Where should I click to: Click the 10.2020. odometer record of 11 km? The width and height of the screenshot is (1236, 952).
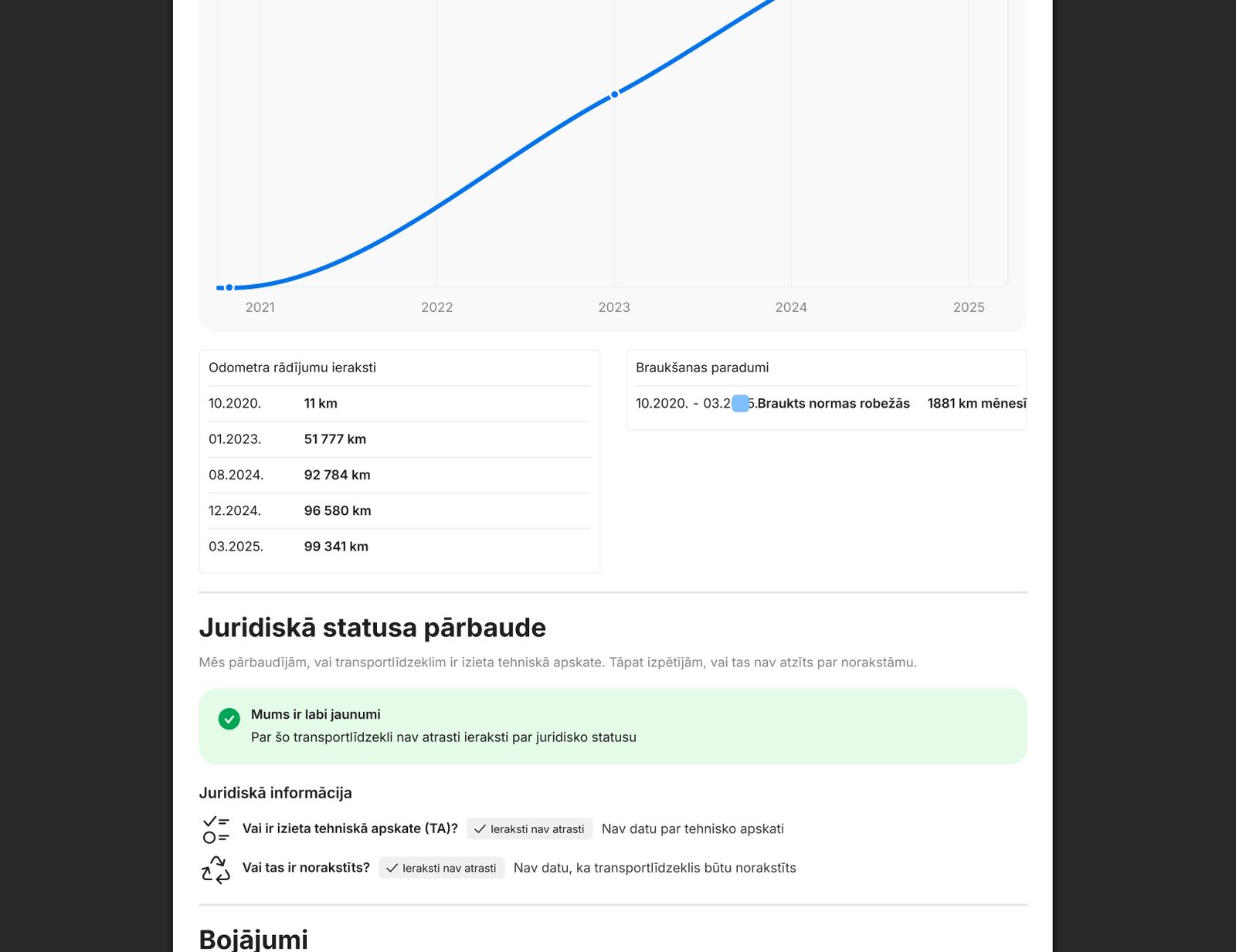point(399,404)
